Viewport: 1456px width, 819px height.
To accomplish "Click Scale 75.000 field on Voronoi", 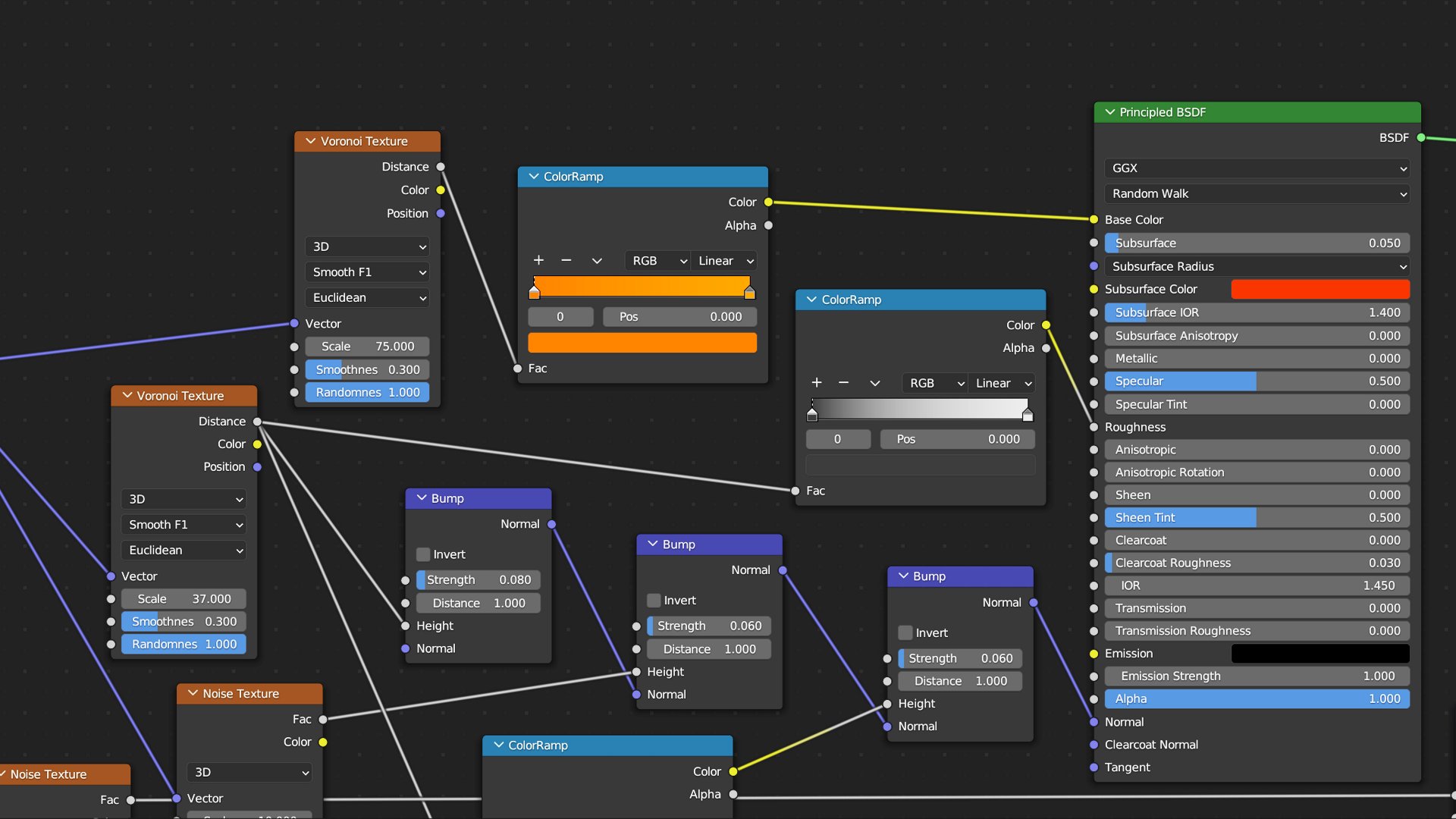I will click(x=367, y=347).
